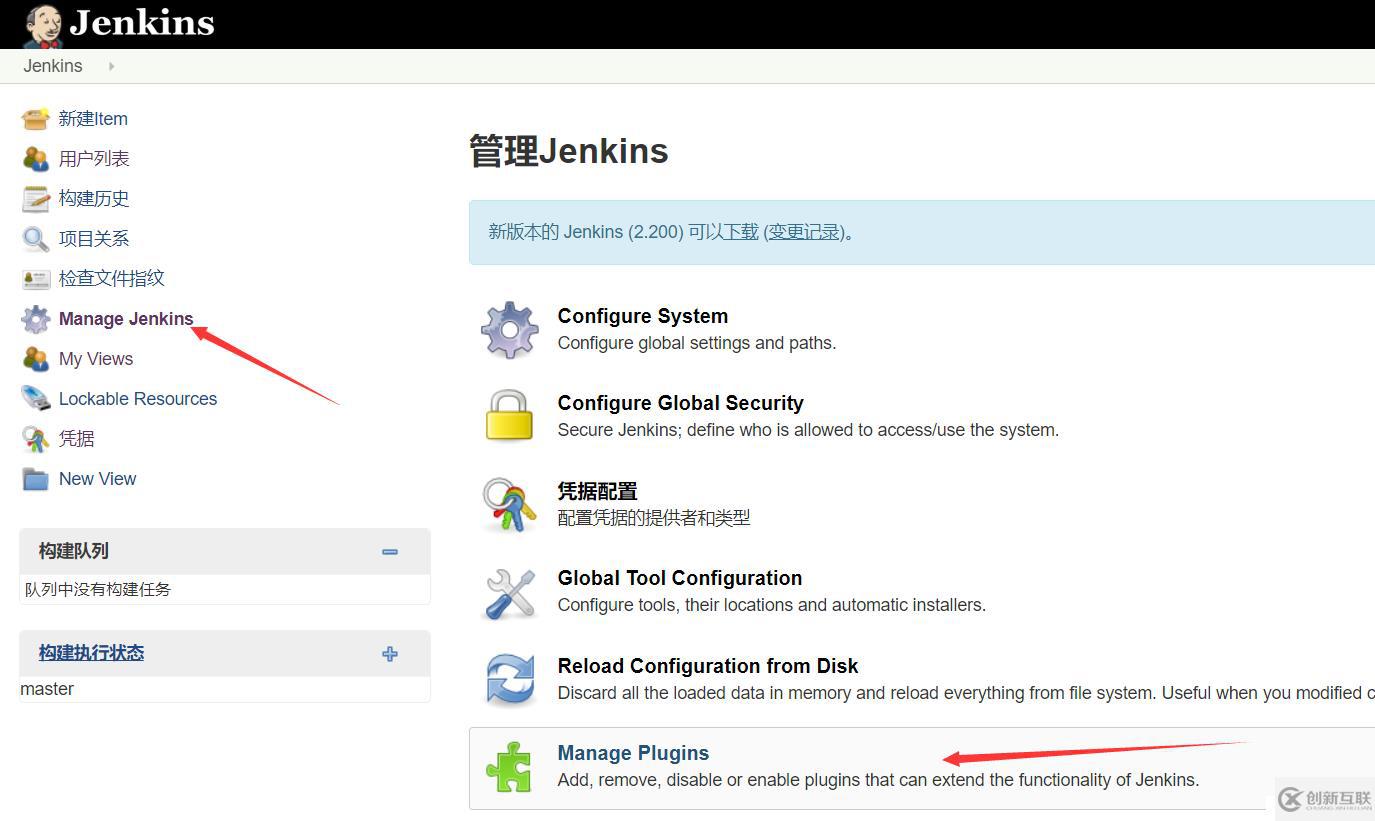Open the 新建Item link

93,119
